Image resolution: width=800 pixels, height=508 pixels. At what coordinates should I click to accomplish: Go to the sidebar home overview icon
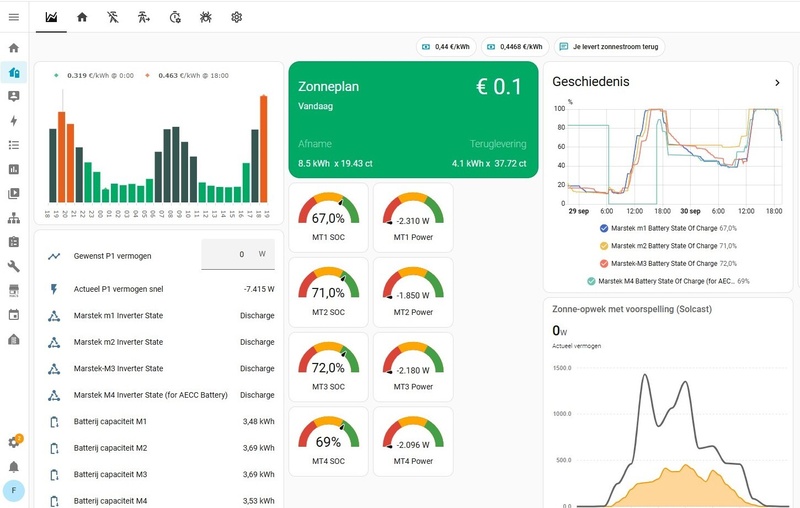[x=14, y=48]
